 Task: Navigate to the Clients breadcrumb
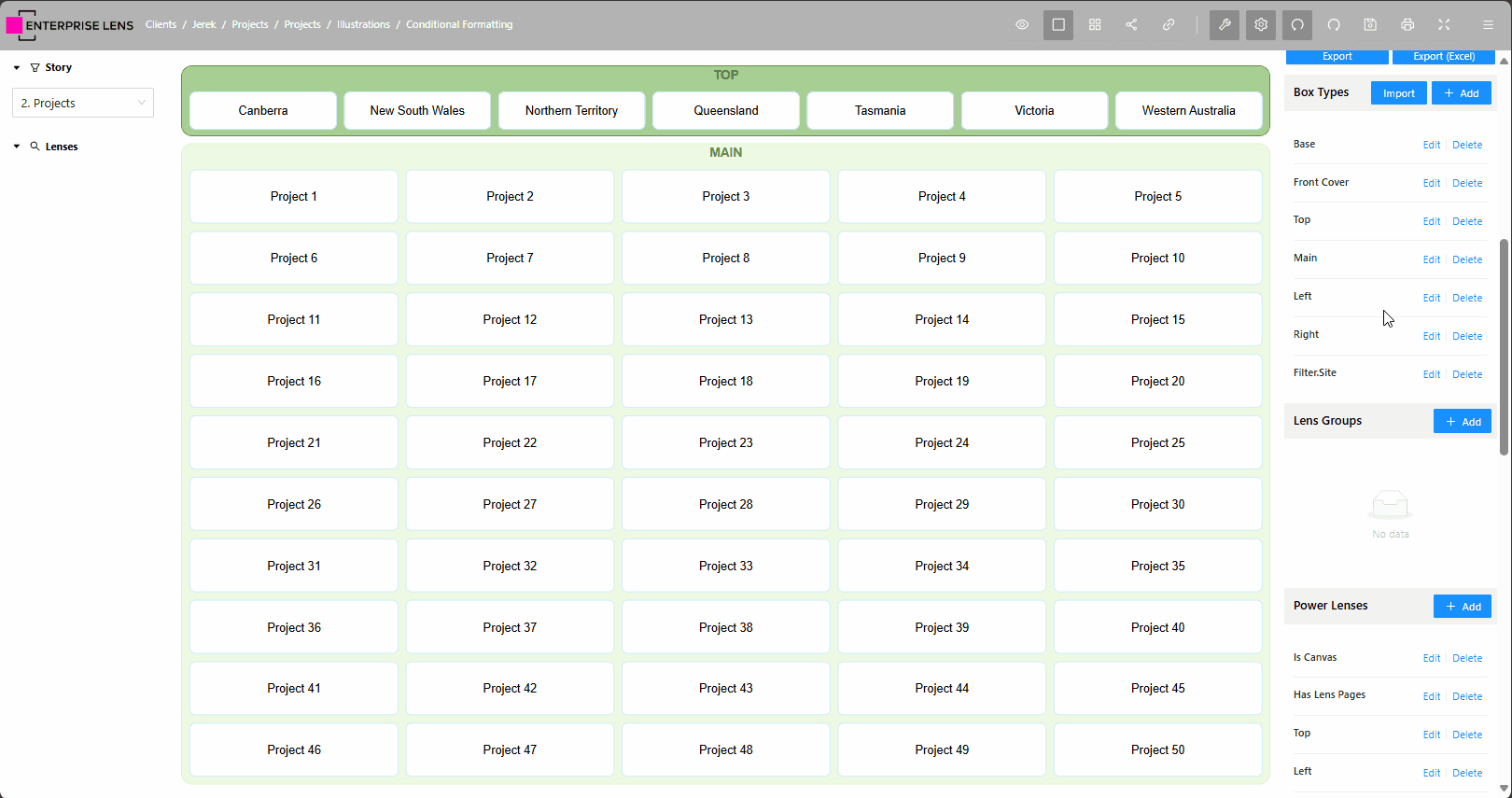click(161, 25)
